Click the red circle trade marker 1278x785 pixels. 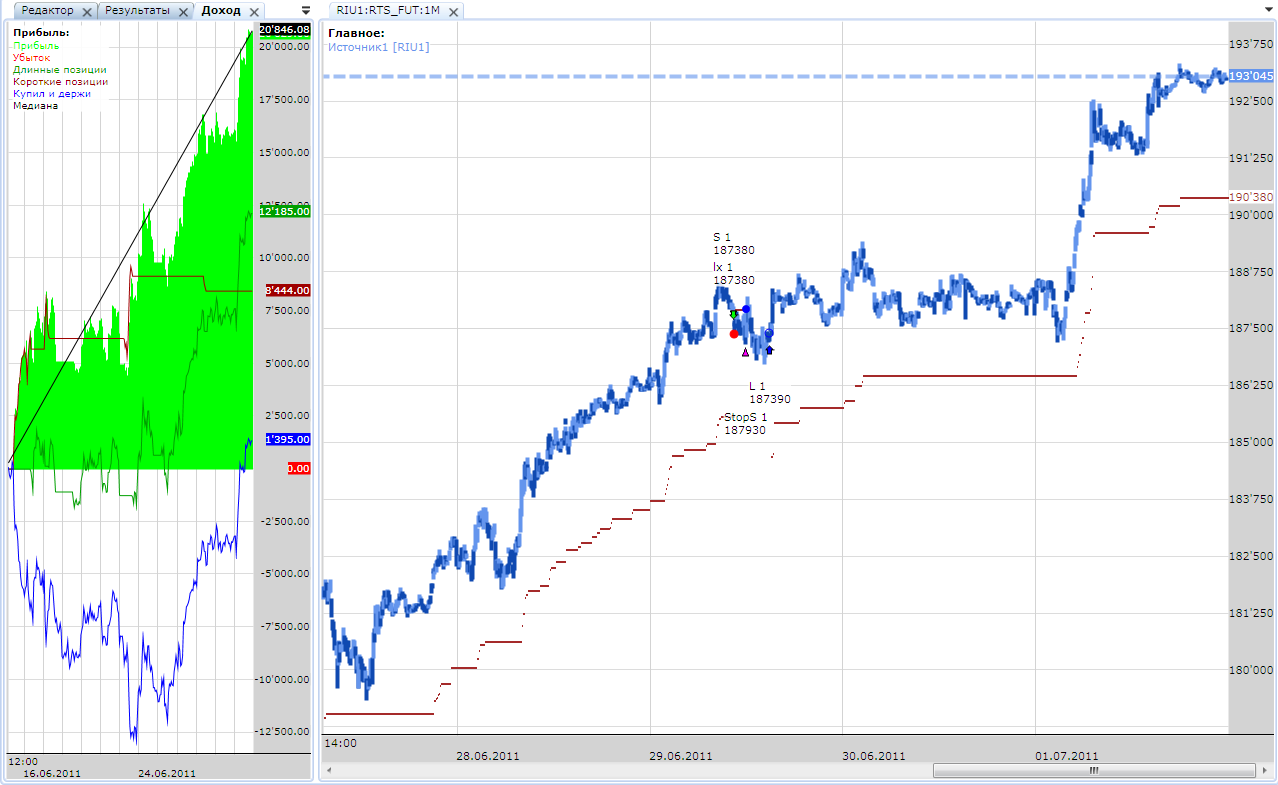[734, 333]
